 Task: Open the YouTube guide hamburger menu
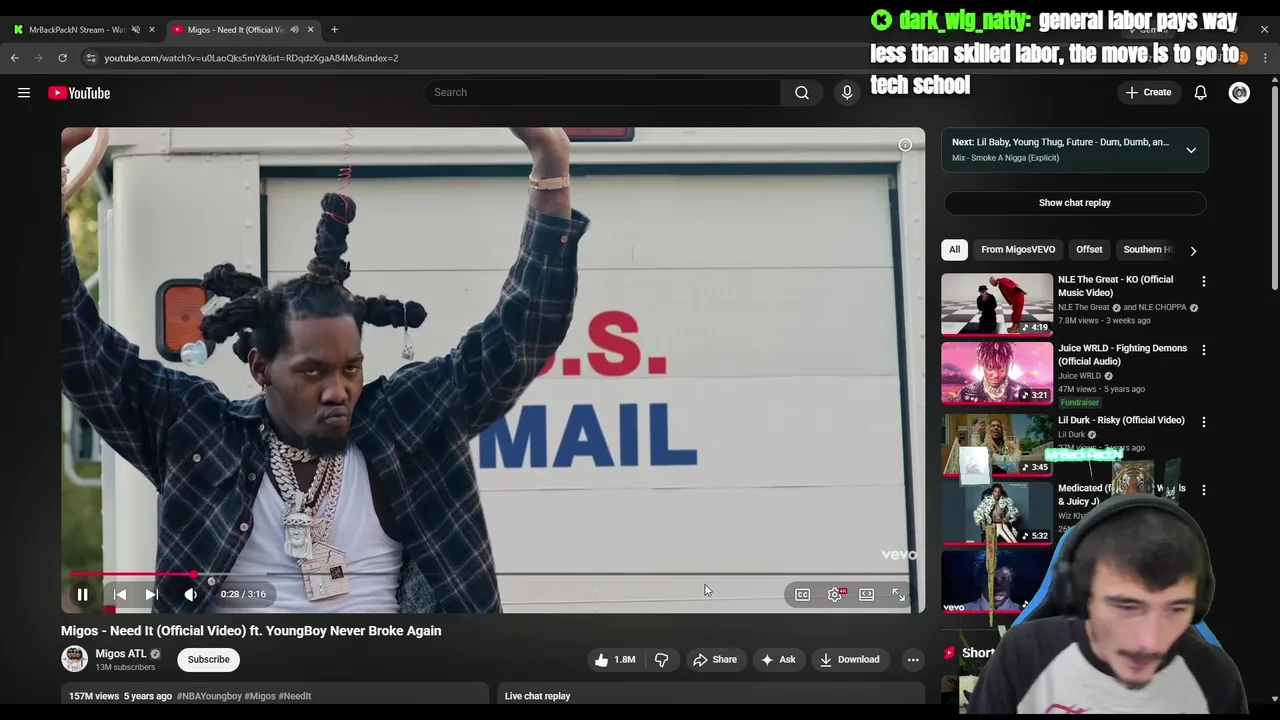(x=24, y=93)
